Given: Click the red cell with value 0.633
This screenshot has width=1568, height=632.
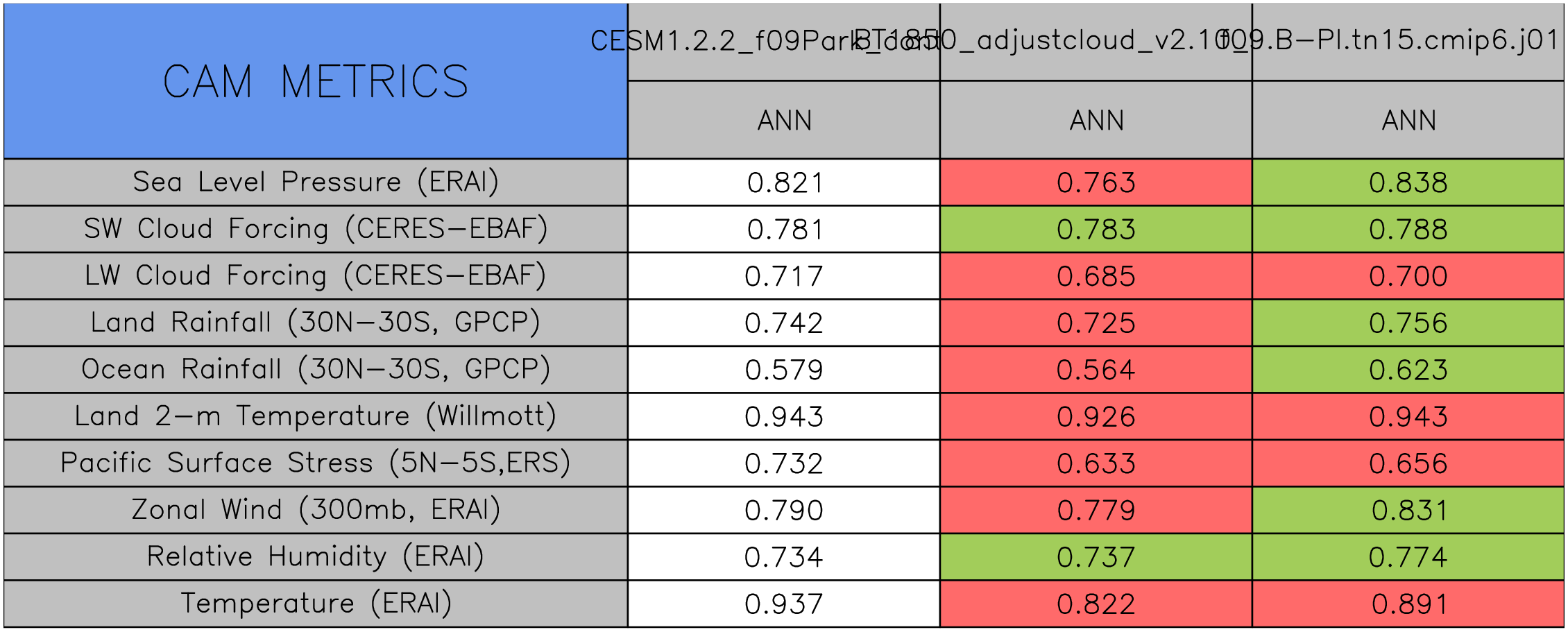Looking at the screenshot, I should tap(1096, 463).
